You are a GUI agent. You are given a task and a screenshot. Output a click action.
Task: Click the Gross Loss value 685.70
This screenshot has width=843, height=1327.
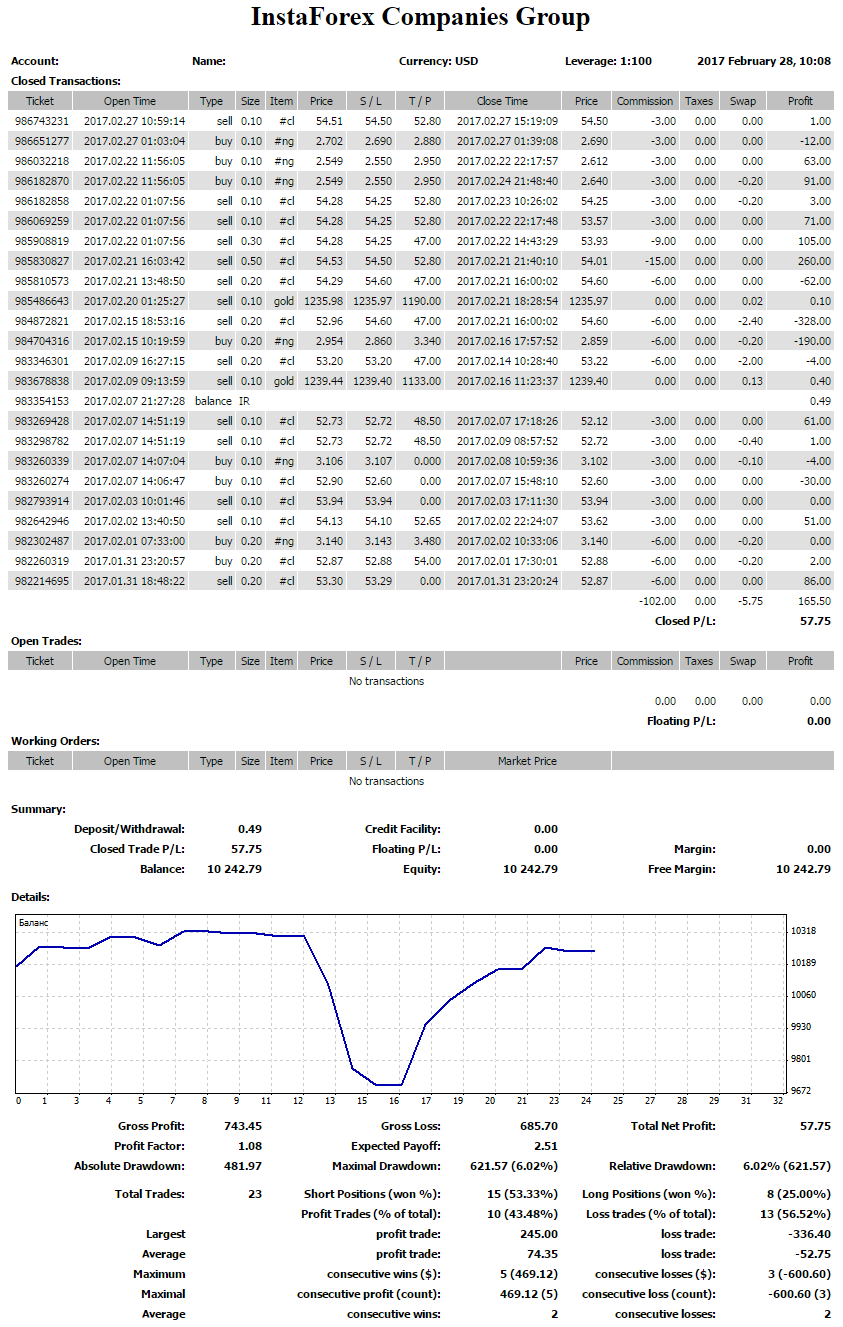click(538, 1126)
